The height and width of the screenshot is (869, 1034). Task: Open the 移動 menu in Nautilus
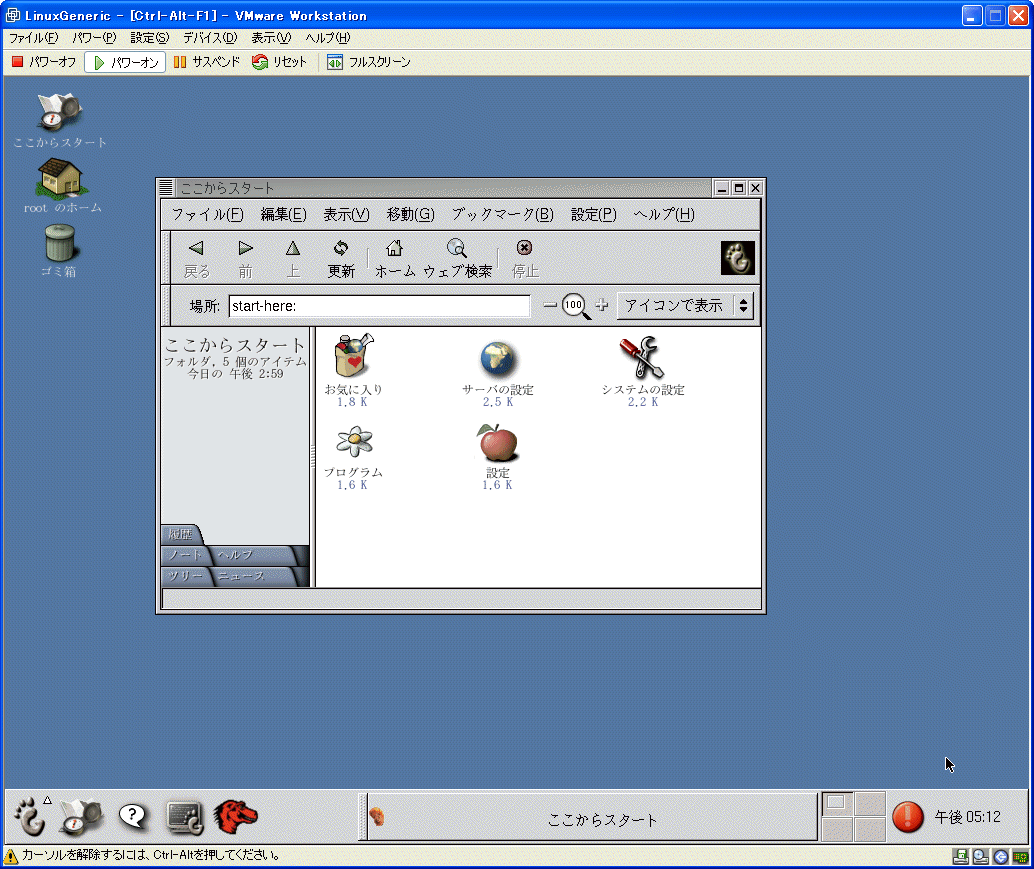410,214
